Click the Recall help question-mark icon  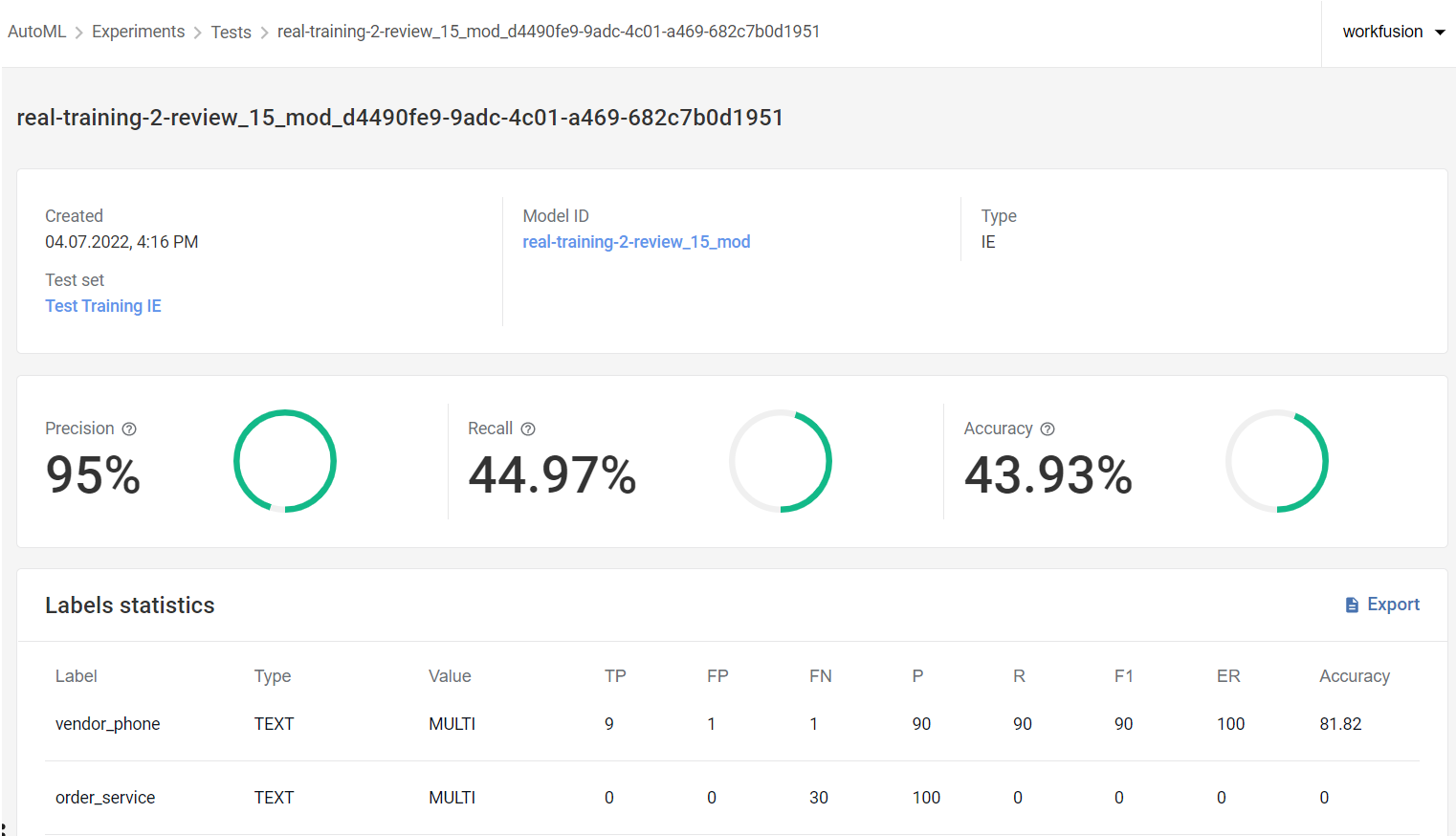coord(528,429)
